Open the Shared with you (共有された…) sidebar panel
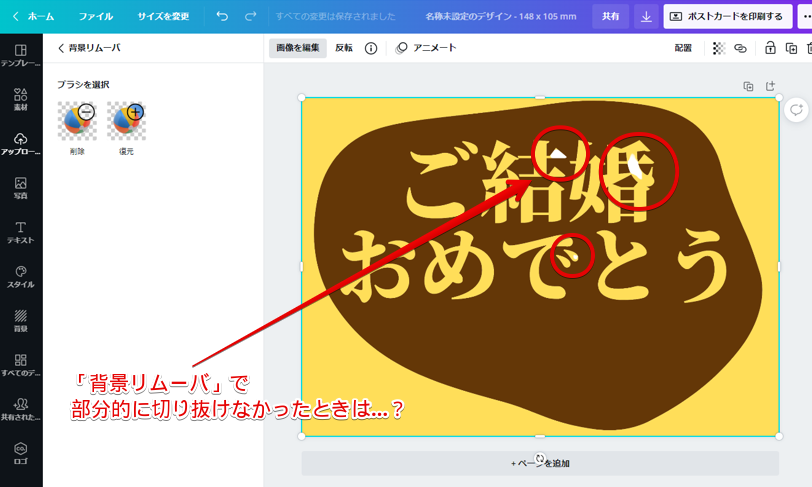This screenshot has height=487, width=812. (x=21, y=409)
